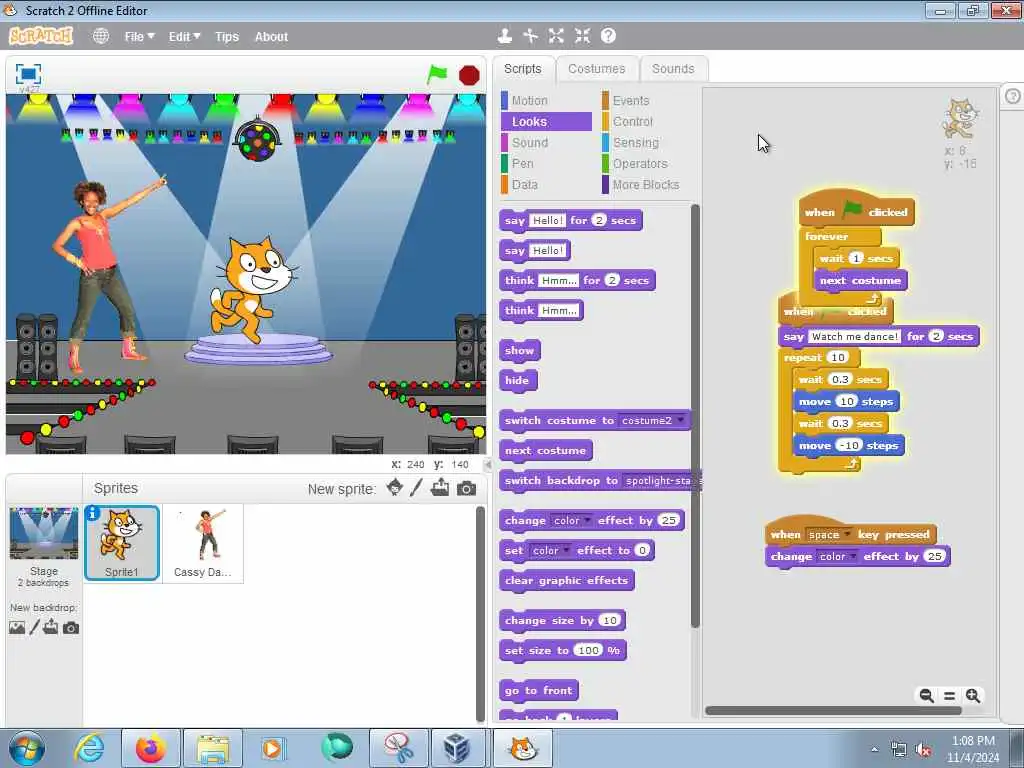
Task: Open Sprite1 info button
Action: [93, 513]
